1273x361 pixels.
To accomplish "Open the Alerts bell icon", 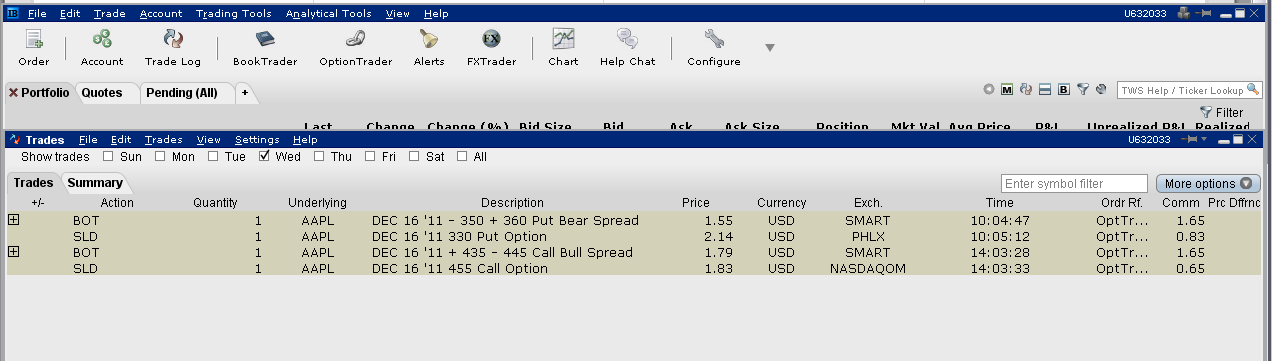I will (x=429, y=47).
